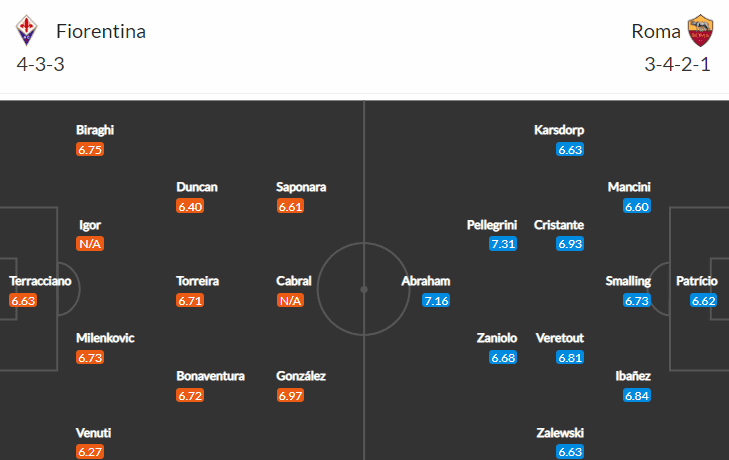Click goalkeeper Terracciano's name

[40, 281]
